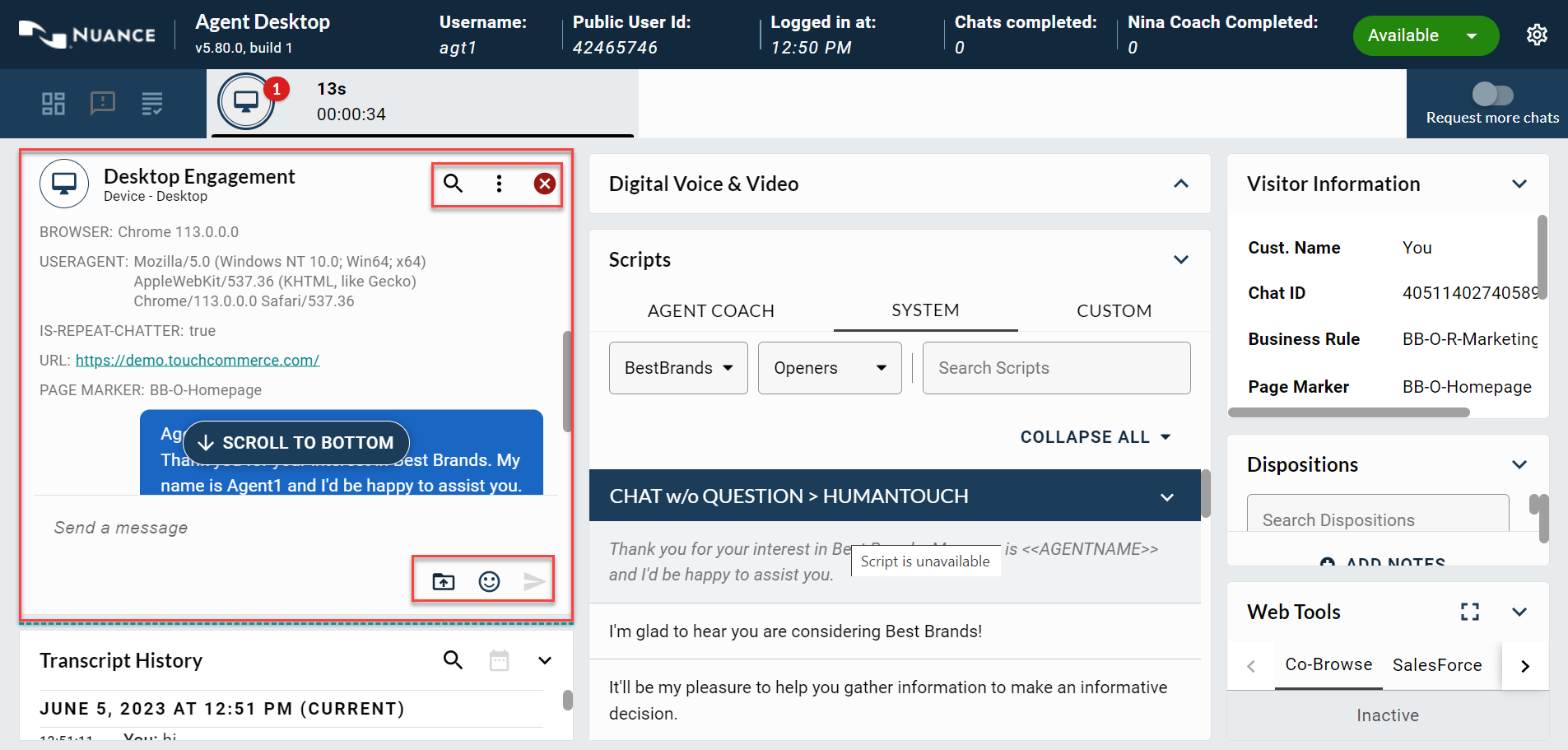Click the file upload icon
1568x750 pixels.
(x=444, y=582)
